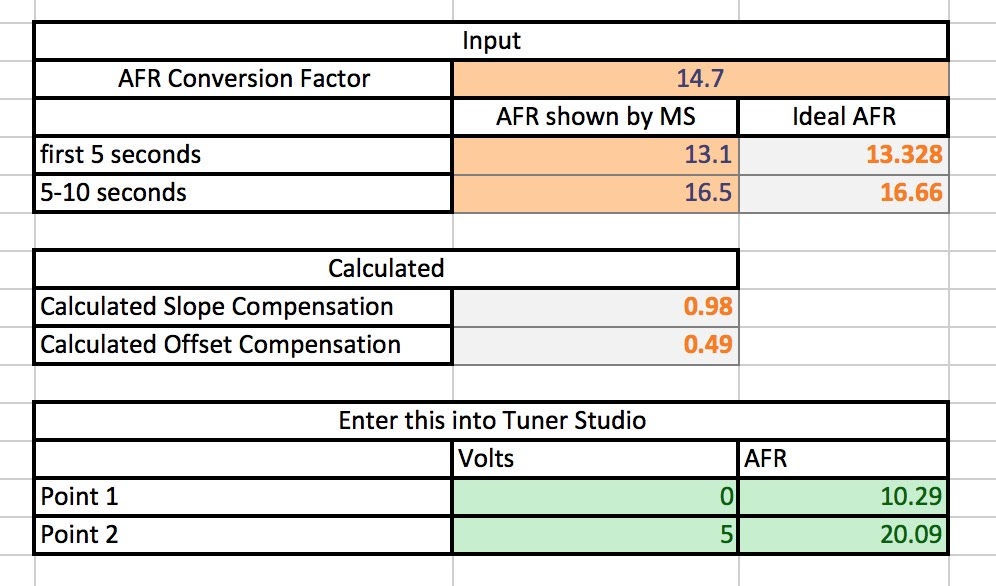The width and height of the screenshot is (996, 586).
Task: Select the AFR Conversion Factor value 14.7
Action: point(698,79)
